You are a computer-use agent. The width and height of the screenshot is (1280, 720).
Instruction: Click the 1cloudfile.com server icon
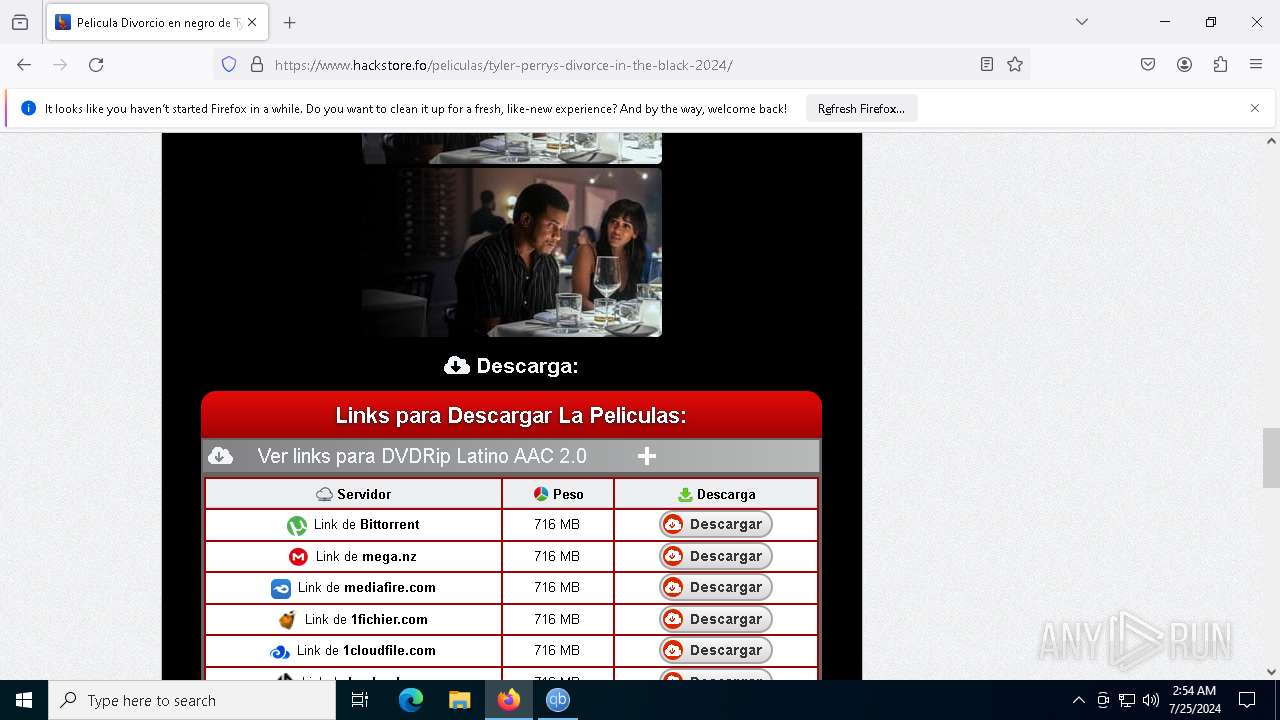(280, 651)
